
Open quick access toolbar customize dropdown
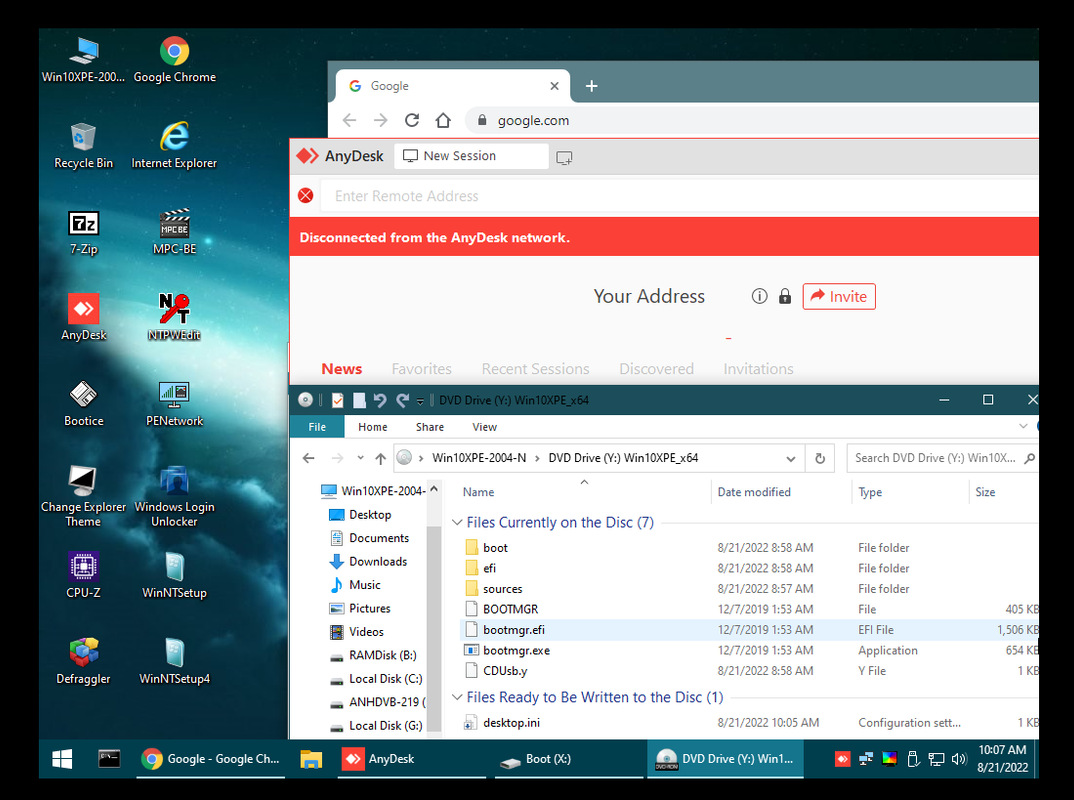pyautogui.click(x=421, y=401)
